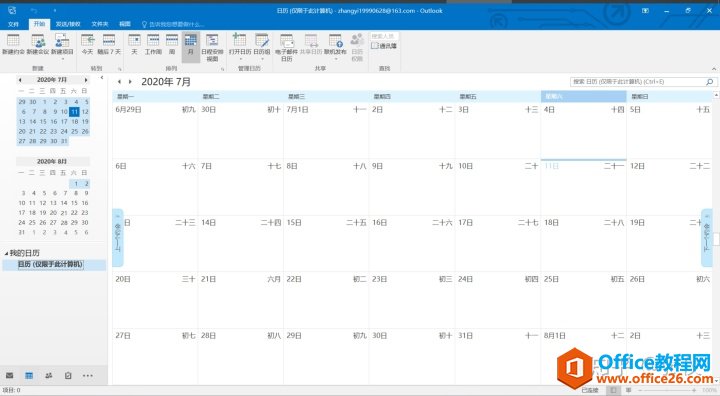This screenshot has height=396, width=720.
Task: Click Previous Appointment side tab
Action: click(118, 238)
